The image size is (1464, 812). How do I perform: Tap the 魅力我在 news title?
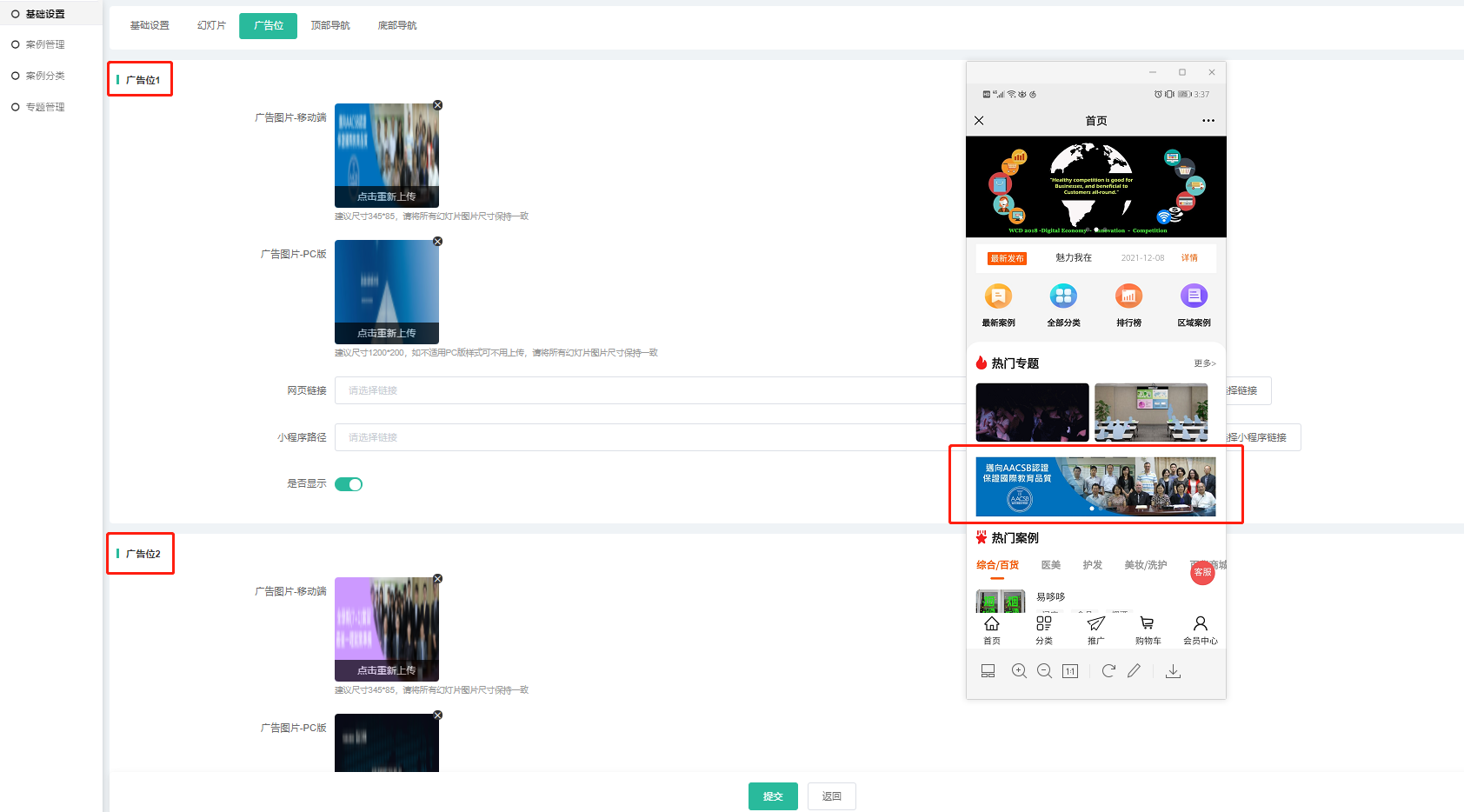(1074, 258)
